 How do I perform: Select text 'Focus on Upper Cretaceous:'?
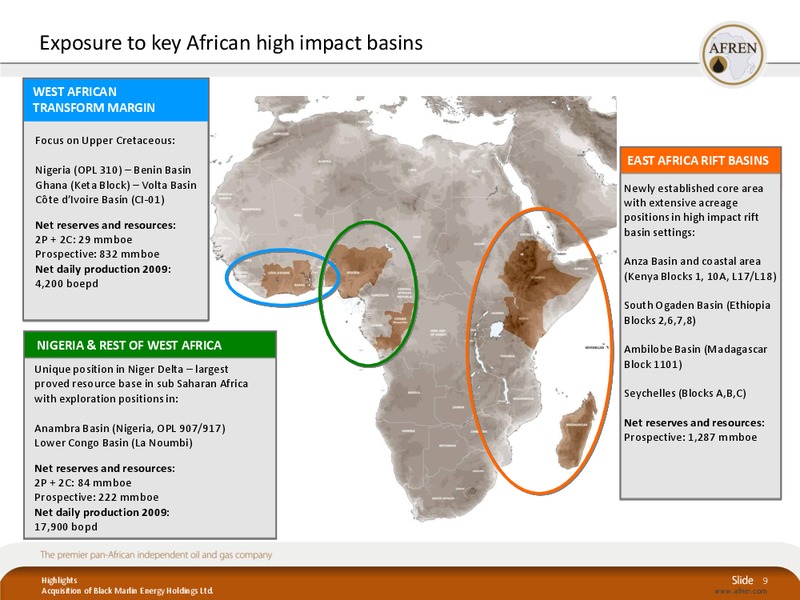pyautogui.click(x=105, y=140)
